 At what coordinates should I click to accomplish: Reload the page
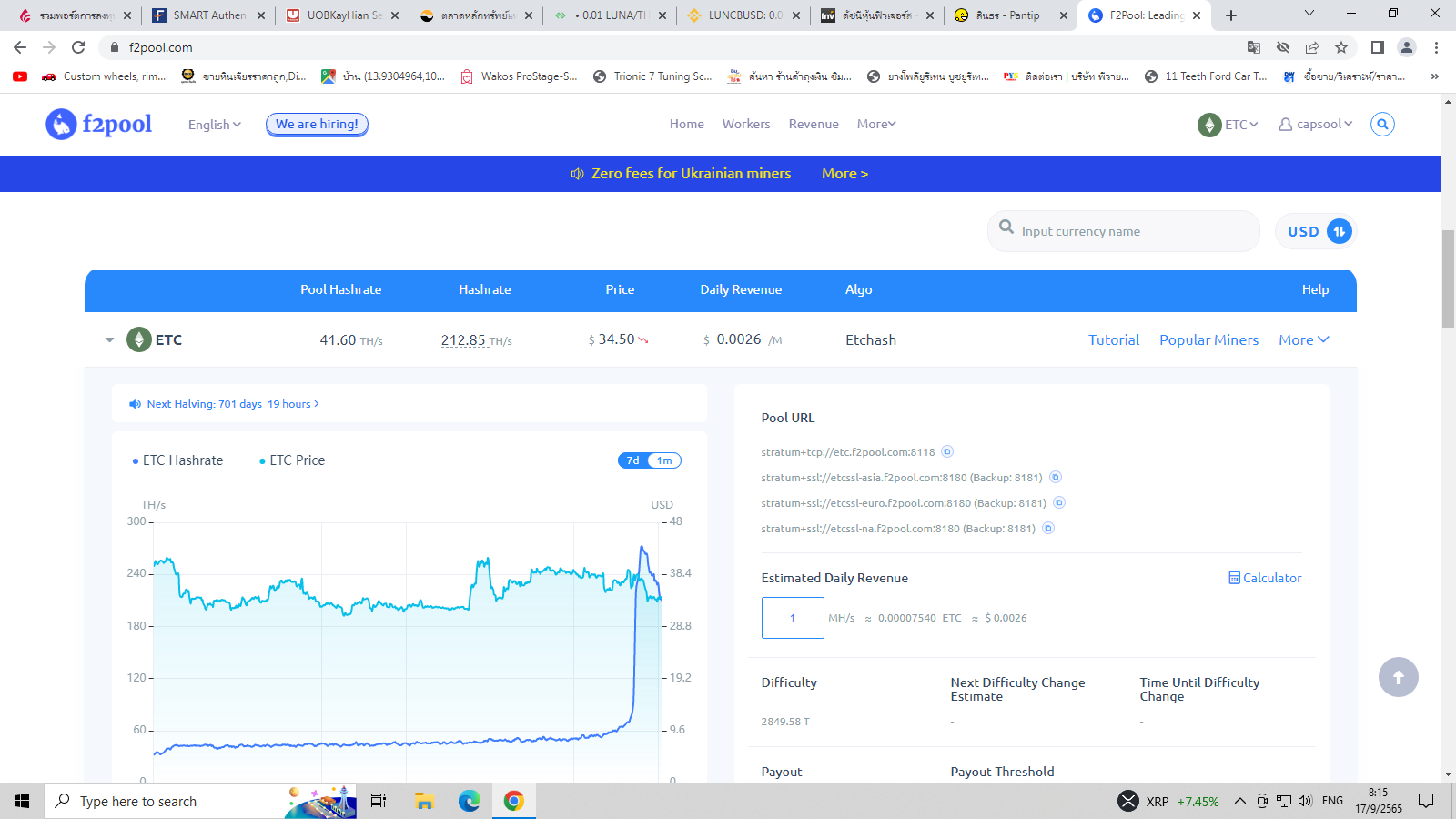(x=78, y=47)
